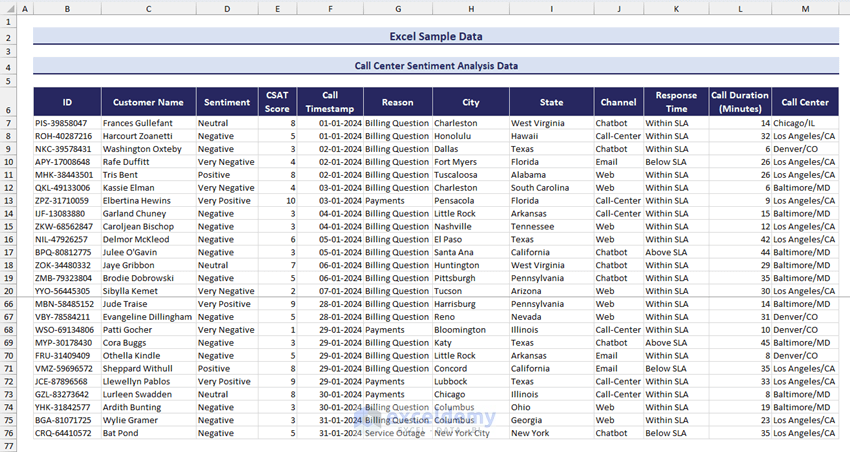850x452 pixels.
Task: Select the Reason header cell
Action: click(x=398, y=102)
